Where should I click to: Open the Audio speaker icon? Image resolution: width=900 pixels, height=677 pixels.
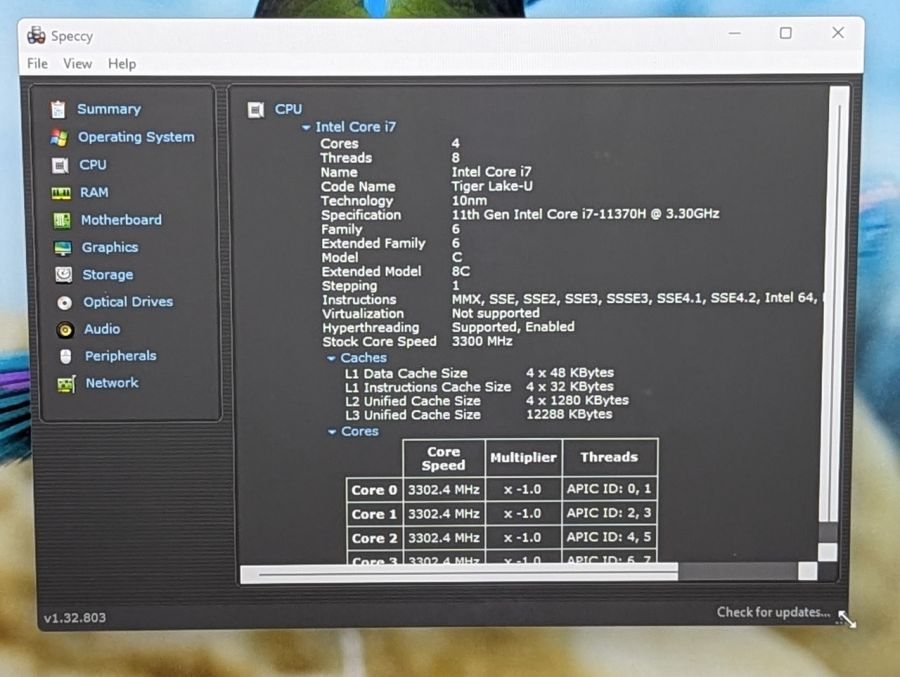(x=65, y=330)
